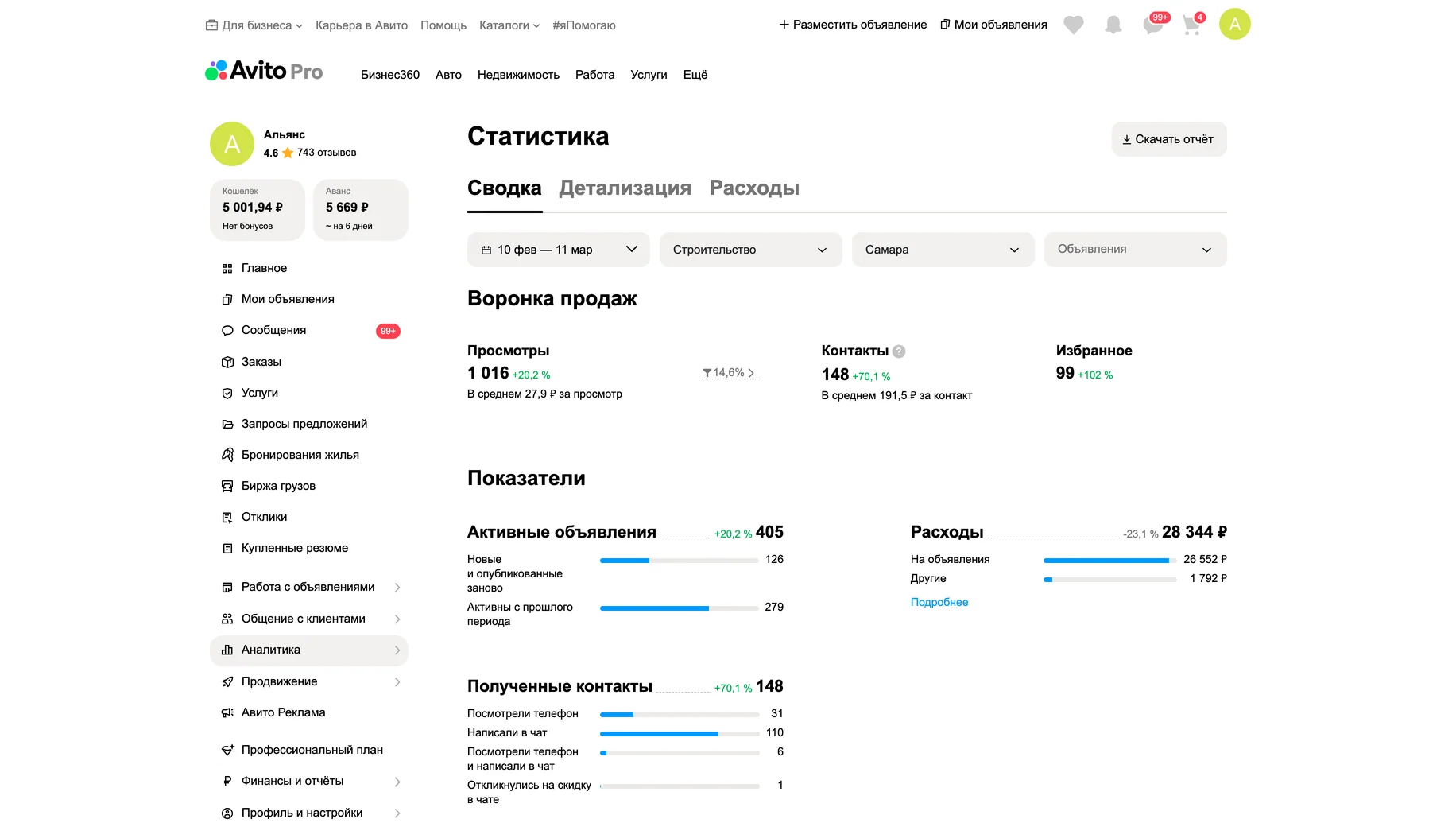Click the Avito Pro logo
The image size is (1456, 827).
click(x=264, y=71)
